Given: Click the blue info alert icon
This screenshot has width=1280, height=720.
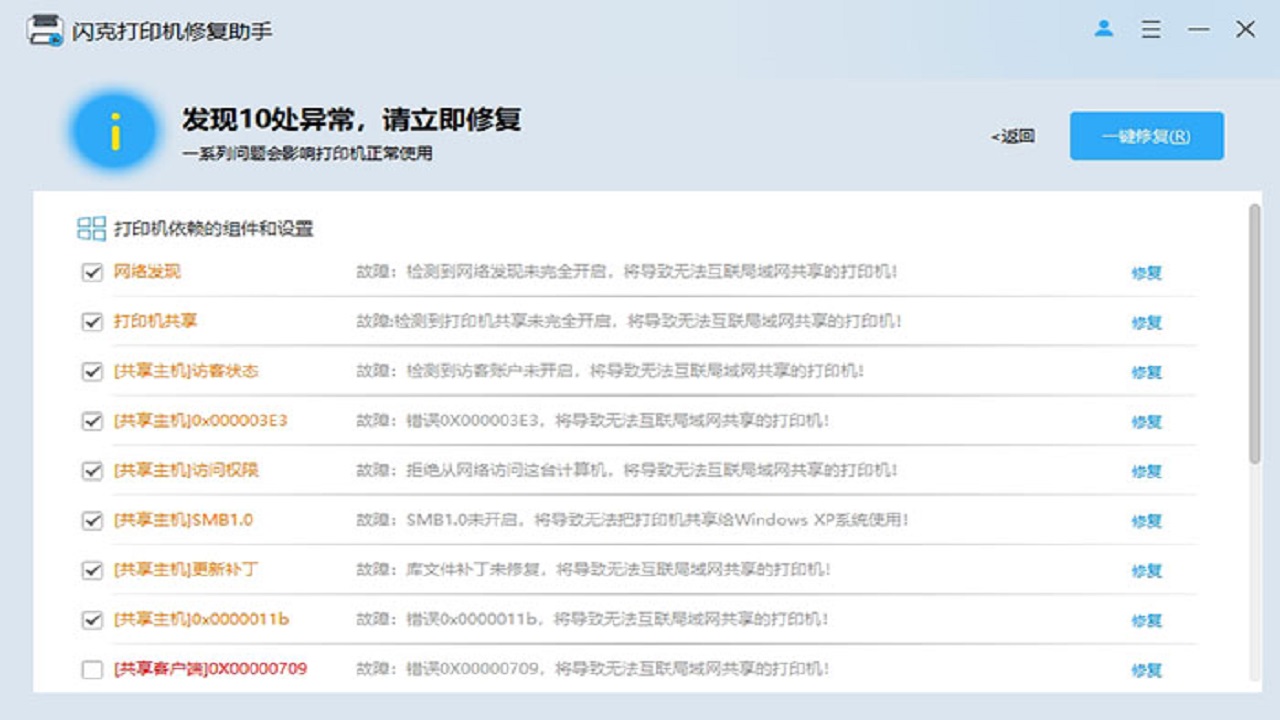Looking at the screenshot, I should tap(115, 131).
